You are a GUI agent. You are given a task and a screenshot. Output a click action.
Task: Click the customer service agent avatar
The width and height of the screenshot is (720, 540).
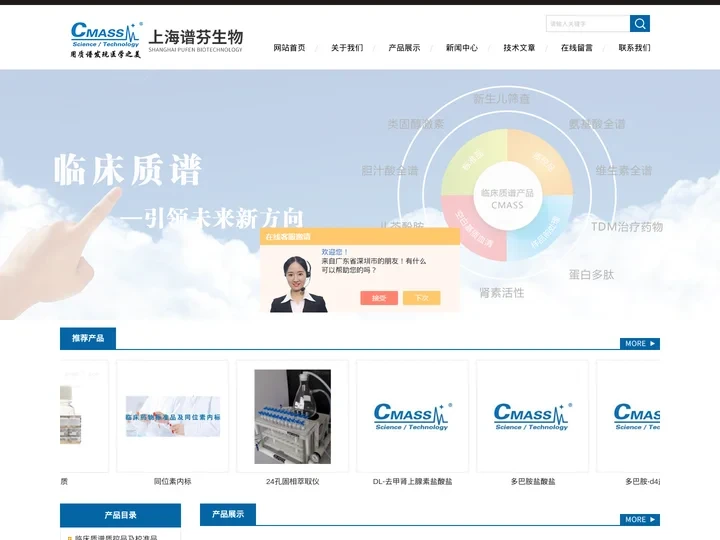point(294,284)
